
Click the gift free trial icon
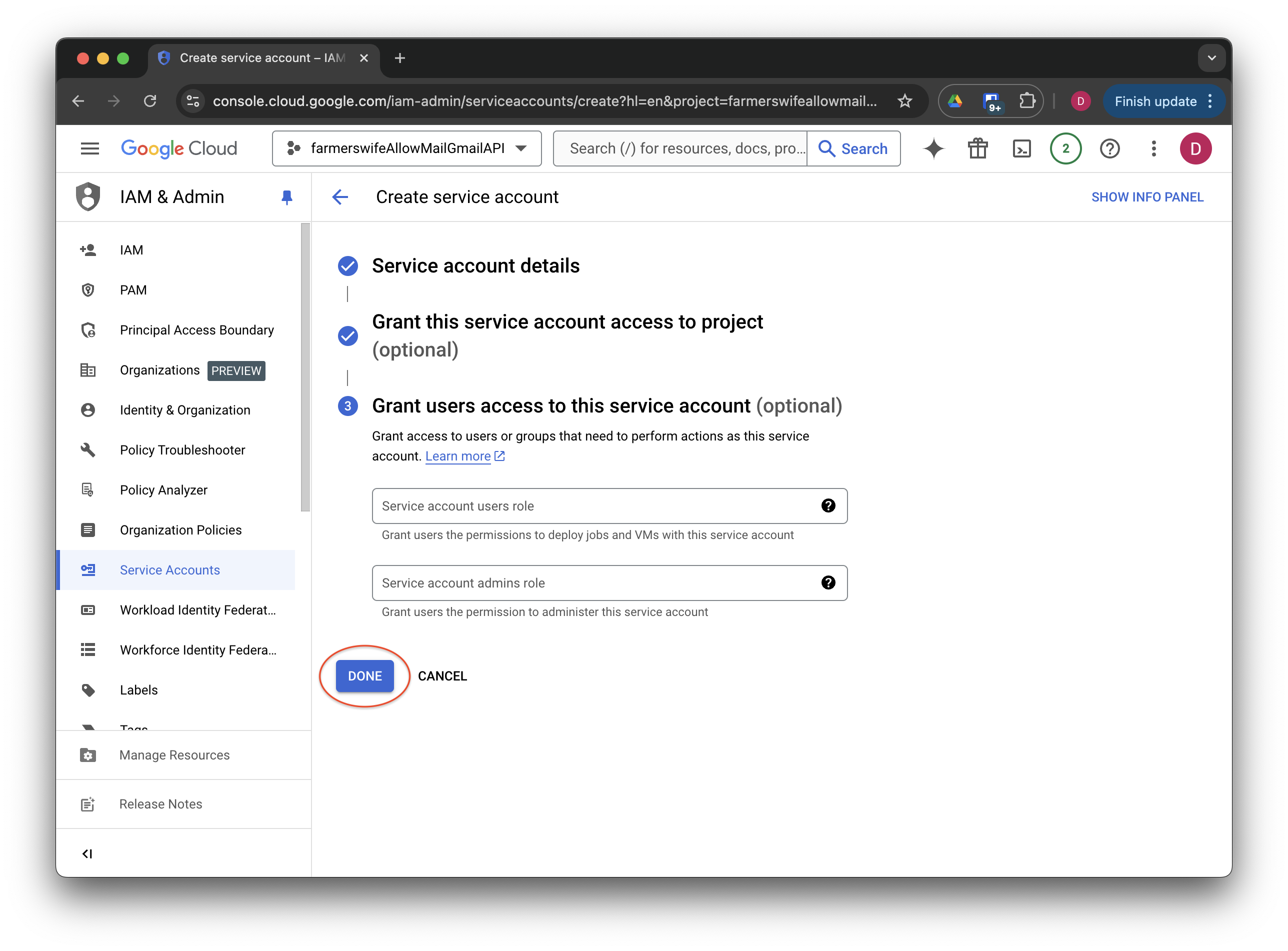coord(977,148)
